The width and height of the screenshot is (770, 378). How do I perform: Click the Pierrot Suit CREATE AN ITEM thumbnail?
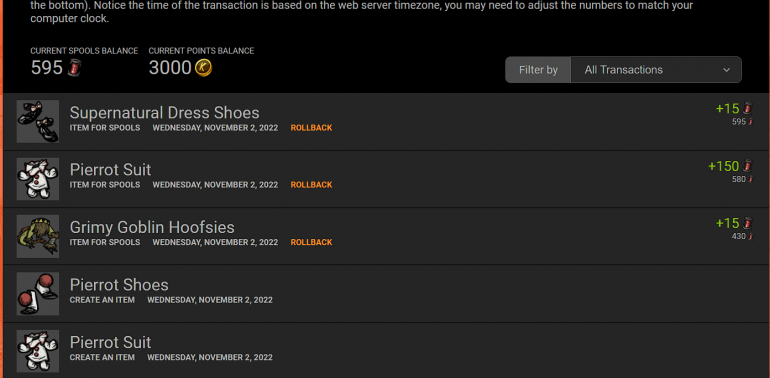point(38,351)
